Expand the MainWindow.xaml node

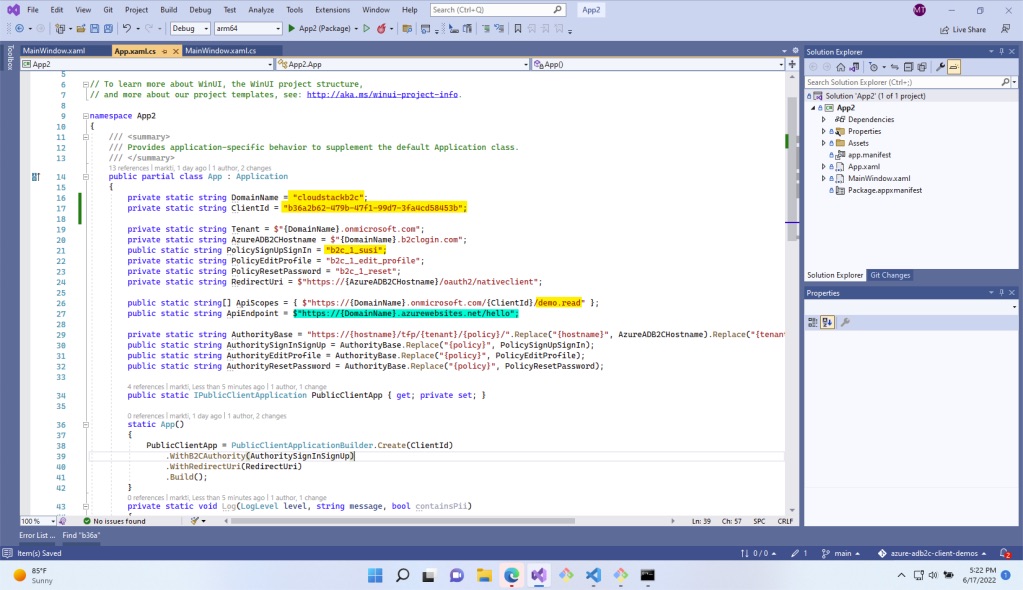(x=823, y=178)
